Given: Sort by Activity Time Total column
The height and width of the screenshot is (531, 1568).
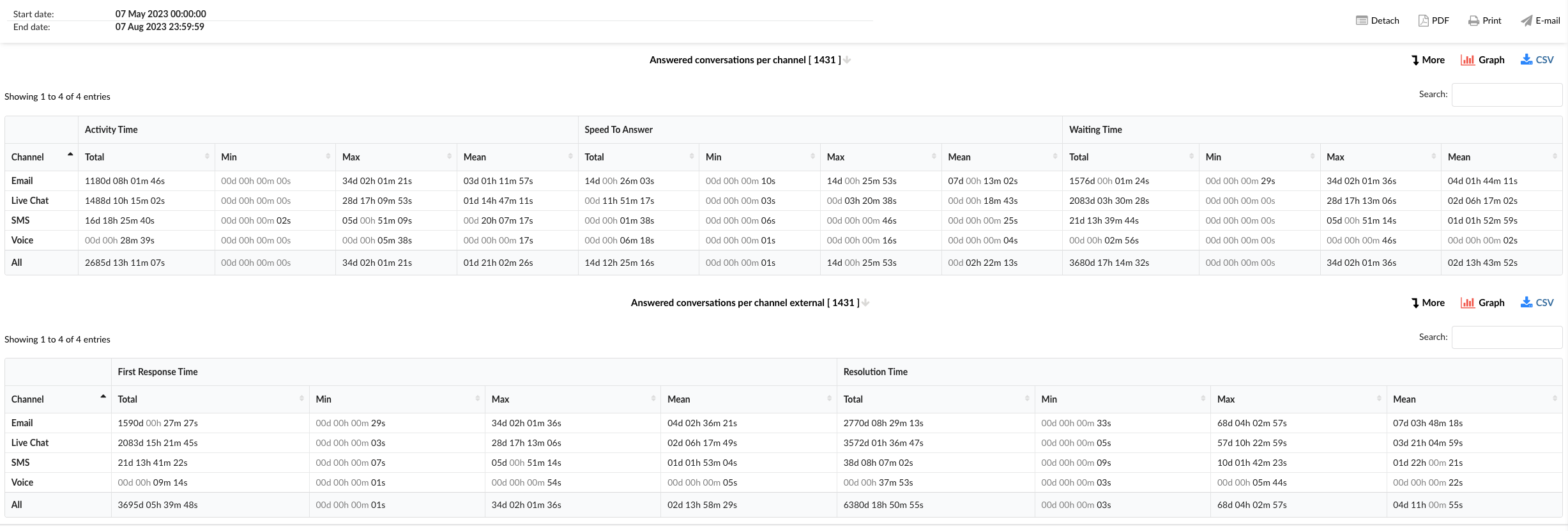Looking at the screenshot, I should click(x=146, y=157).
